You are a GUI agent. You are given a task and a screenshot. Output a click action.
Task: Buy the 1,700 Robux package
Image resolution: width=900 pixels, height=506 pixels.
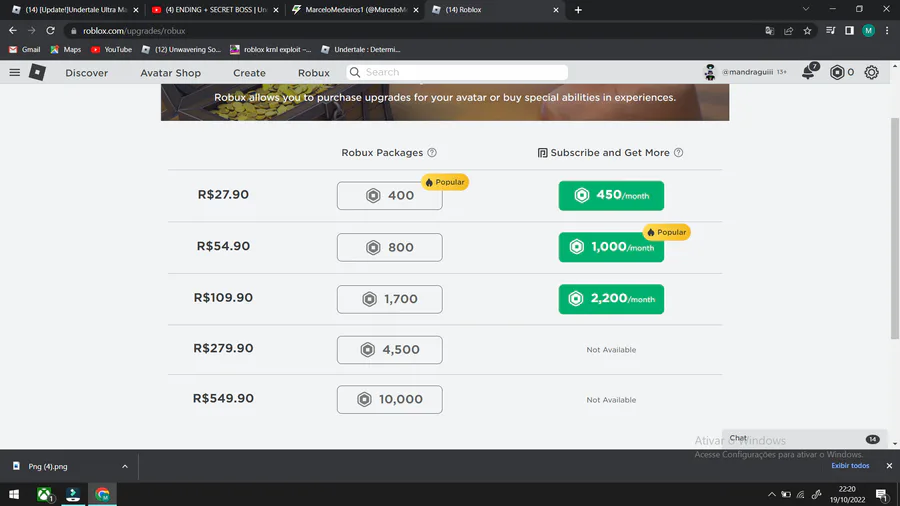tap(390, 299)
